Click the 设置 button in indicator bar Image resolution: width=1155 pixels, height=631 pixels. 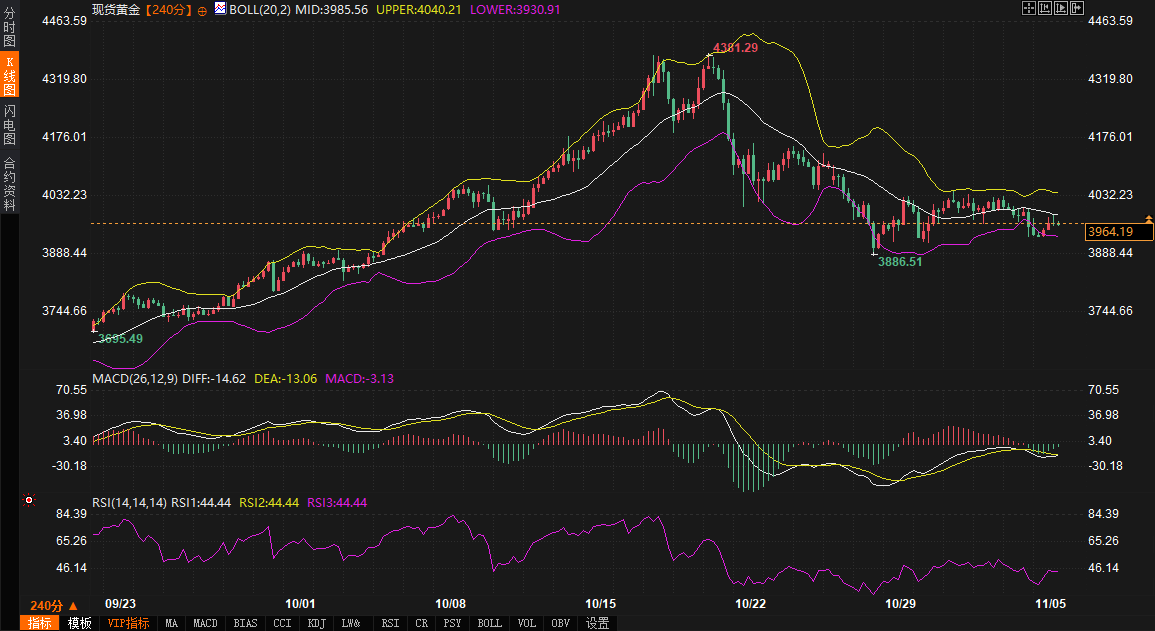click(x=597, y=623)
